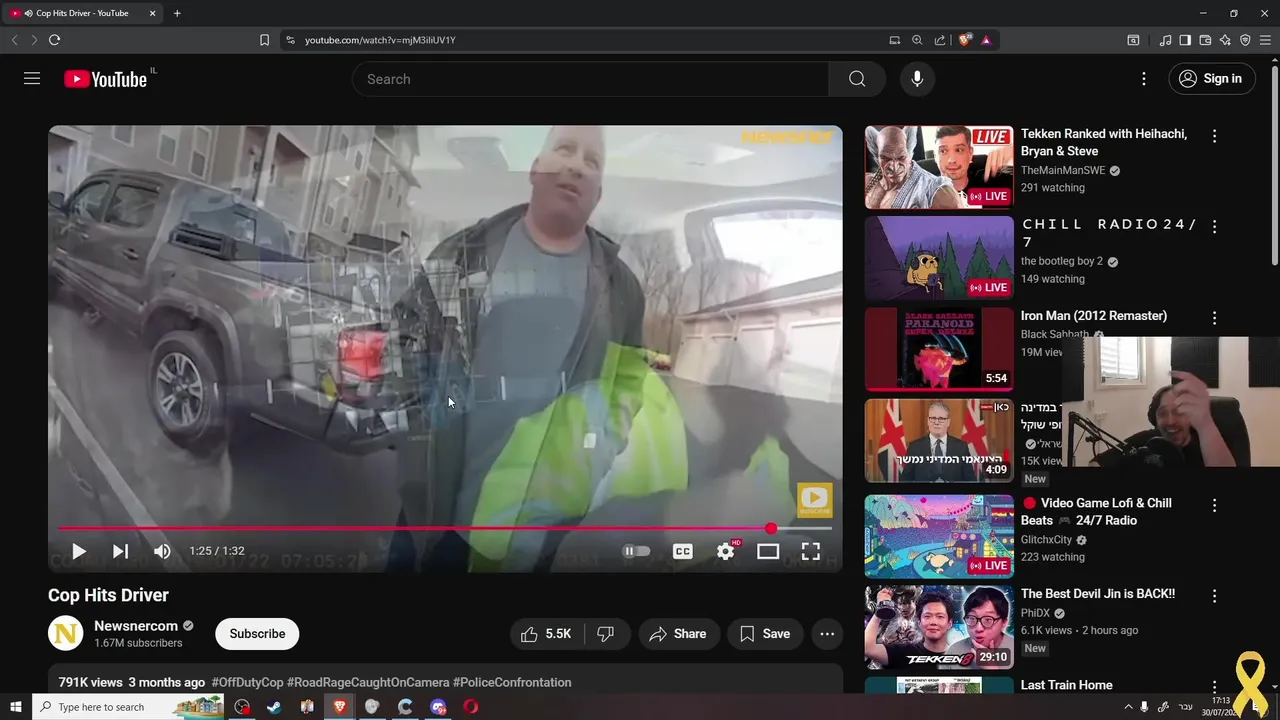The width and height of the screenshot is (1280, 720).
Task: Open YouTube settings three-dot menu beside Sign in
Action: pos(1144,79)
